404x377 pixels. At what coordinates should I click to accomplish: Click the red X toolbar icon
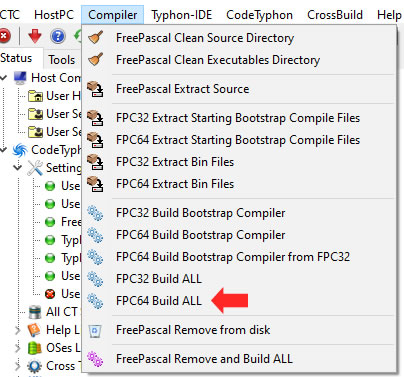coord(4,36)
